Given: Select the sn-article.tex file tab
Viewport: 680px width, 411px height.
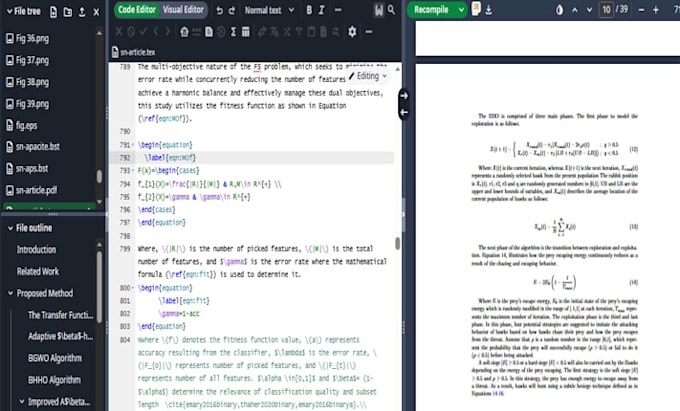Looking at the screenshot, I should click(134, 52).
